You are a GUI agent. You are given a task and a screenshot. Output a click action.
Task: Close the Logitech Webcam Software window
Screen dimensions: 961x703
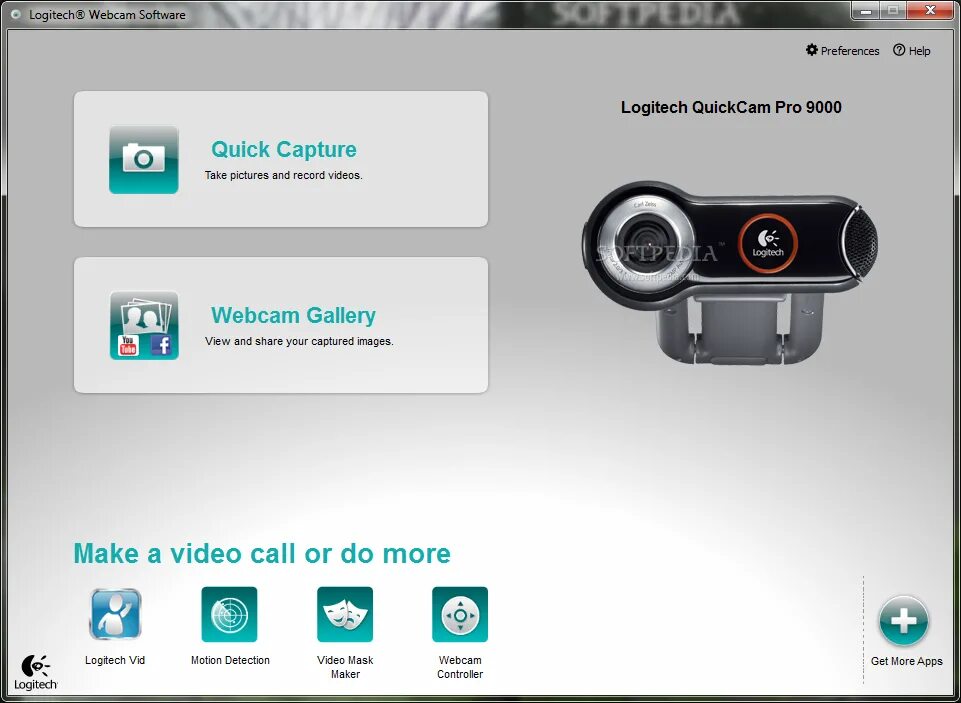[931, 10]
